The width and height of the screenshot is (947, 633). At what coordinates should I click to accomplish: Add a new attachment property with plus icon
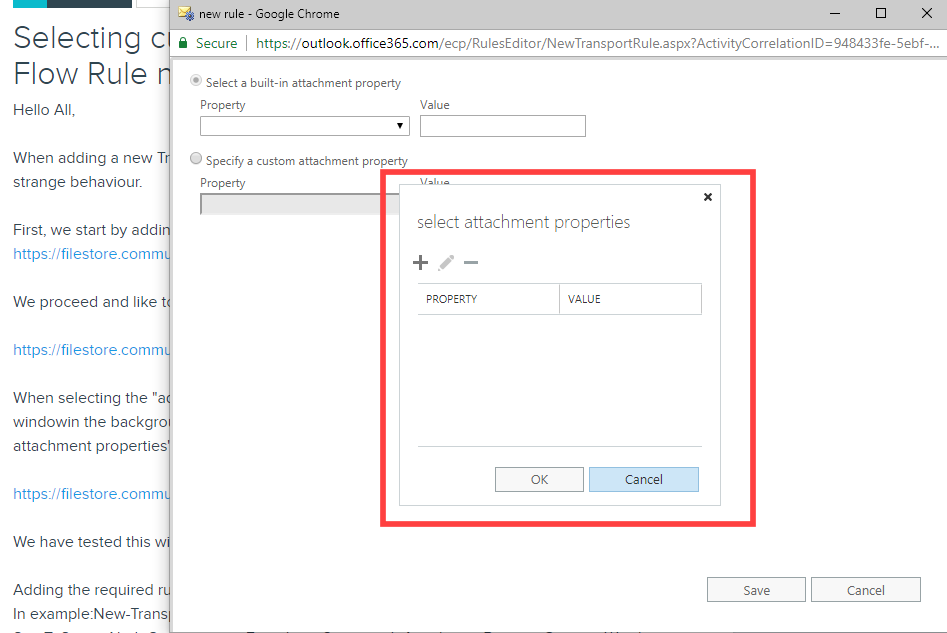pos(420,263)
